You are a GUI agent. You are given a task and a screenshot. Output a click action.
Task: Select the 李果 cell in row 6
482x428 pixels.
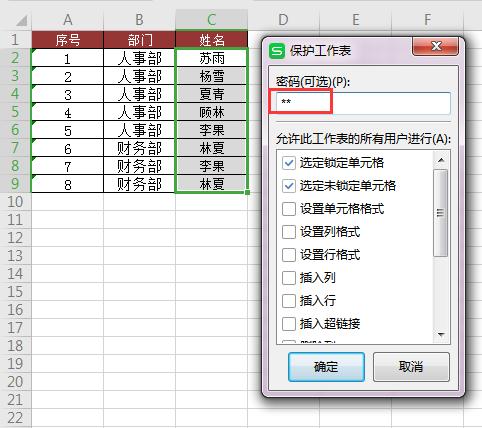211,130
